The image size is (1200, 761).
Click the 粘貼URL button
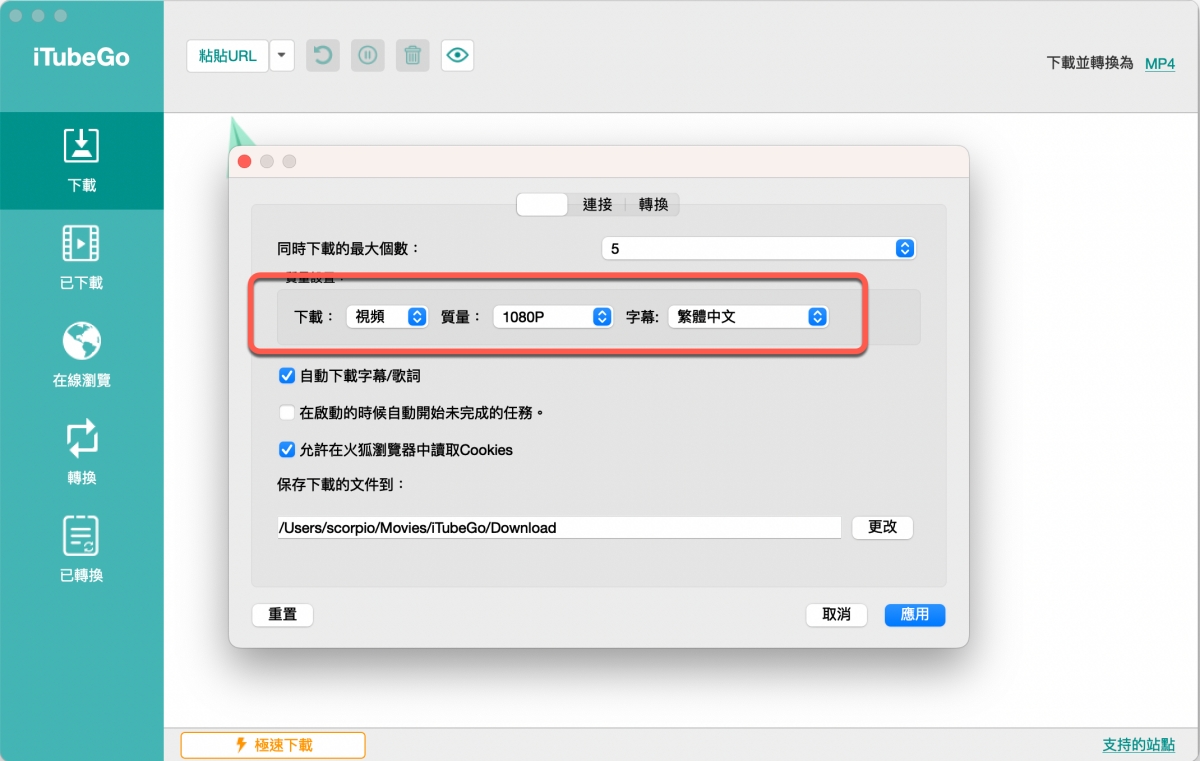point(227,55)
